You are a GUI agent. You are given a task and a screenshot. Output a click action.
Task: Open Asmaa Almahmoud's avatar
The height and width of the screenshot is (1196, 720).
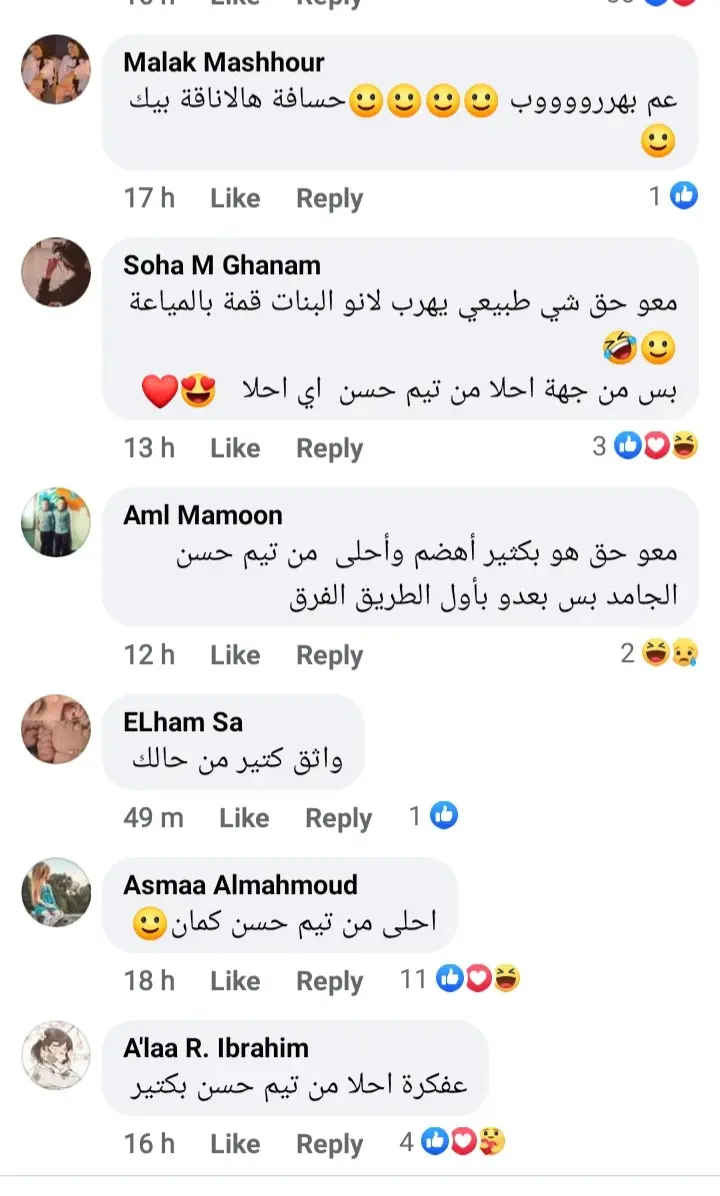(56, 892)
